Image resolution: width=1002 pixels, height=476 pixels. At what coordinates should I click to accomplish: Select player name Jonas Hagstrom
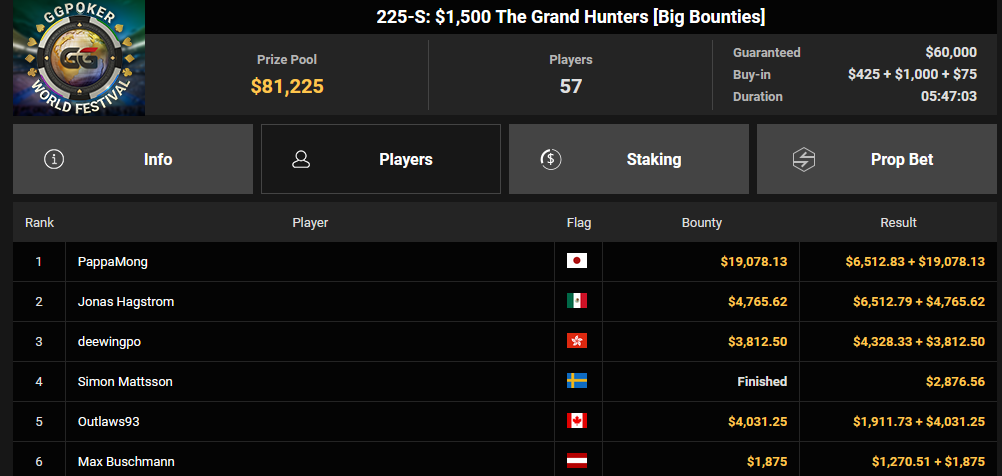pos(126,302)
